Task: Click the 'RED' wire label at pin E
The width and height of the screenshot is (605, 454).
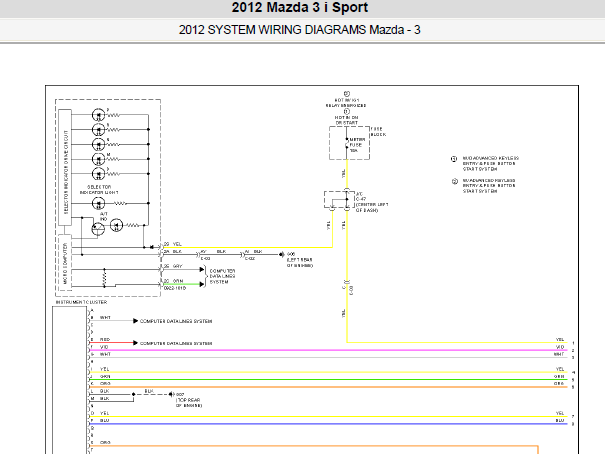Action: [105, 339]
